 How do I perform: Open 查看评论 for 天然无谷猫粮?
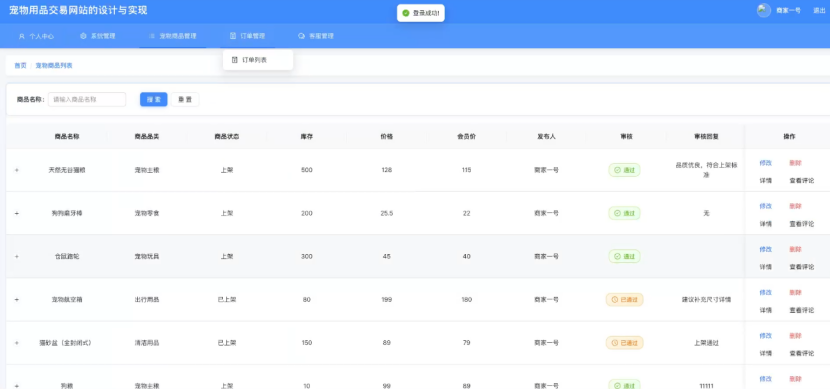click(x=801, y=180)
